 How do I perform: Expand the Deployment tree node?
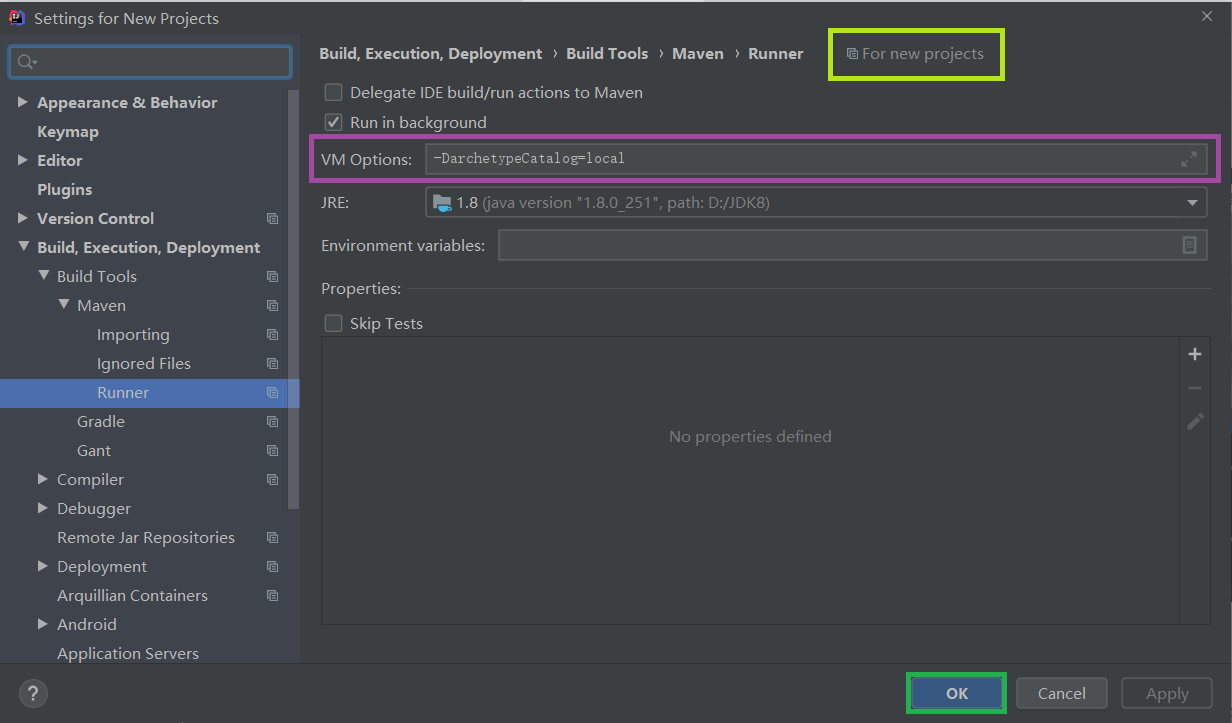(x=43, y=566)
